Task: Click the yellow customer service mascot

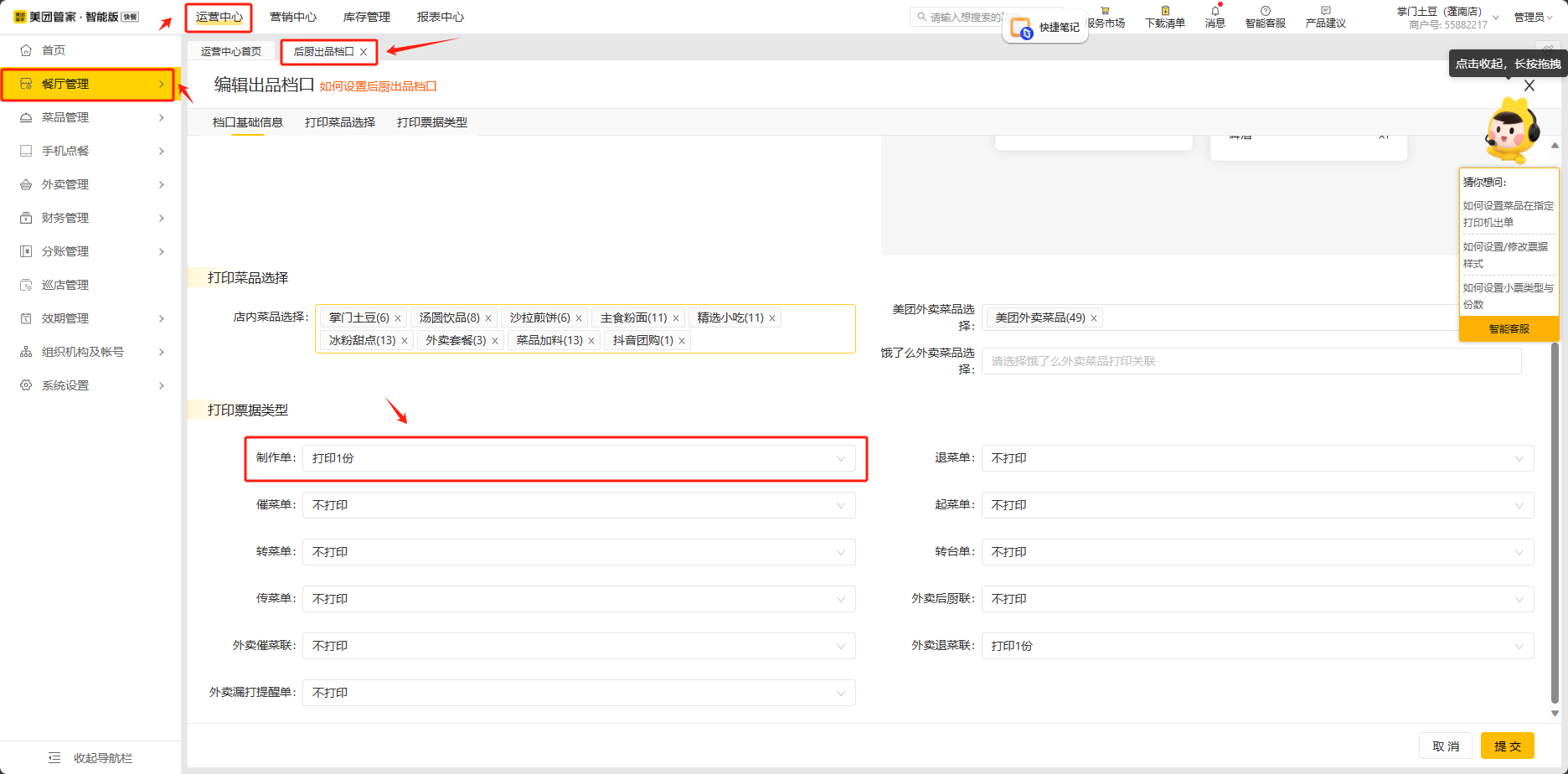Action: pos(1513,131)
